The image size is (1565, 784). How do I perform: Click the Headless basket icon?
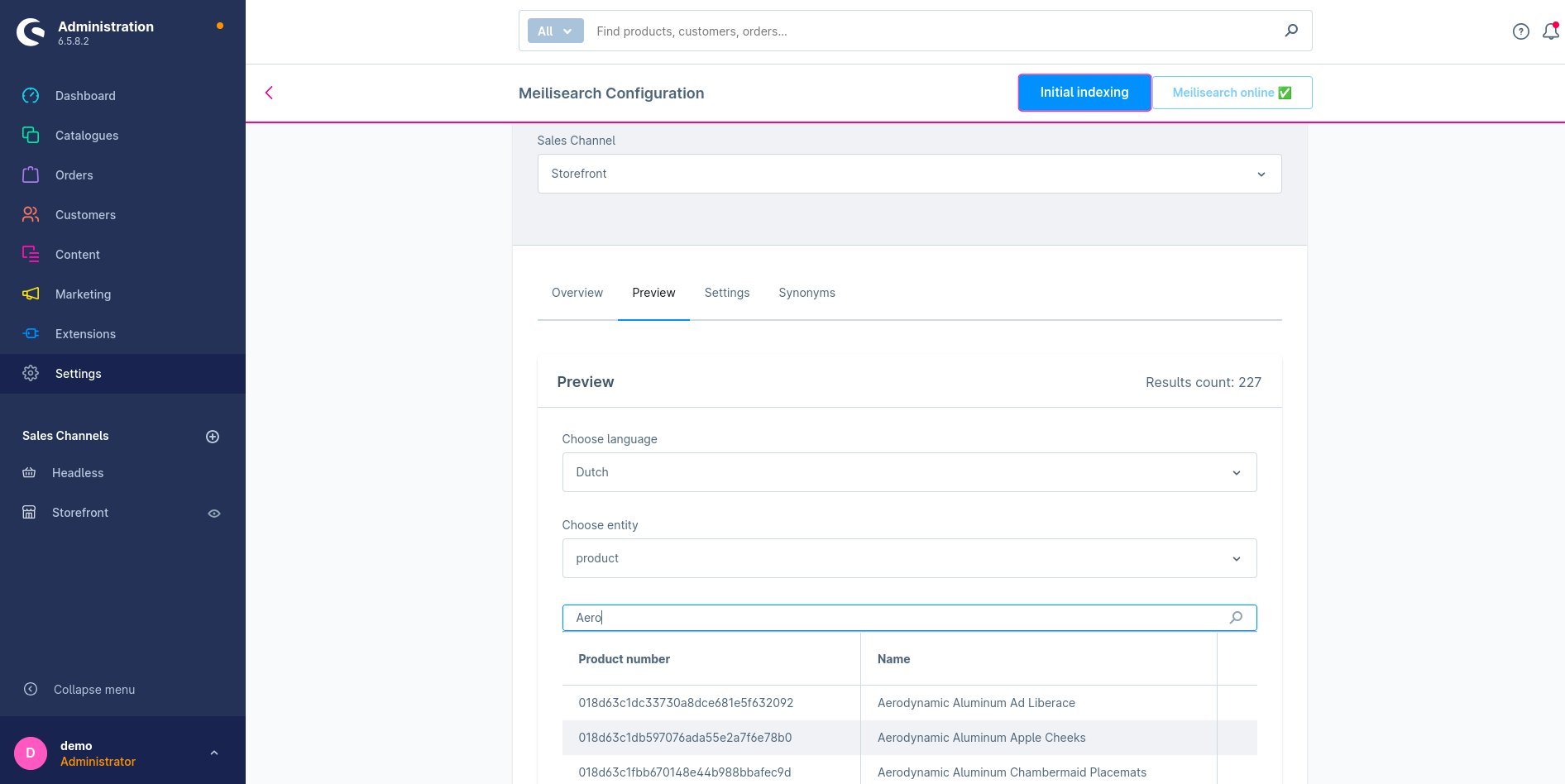[29, 473]
